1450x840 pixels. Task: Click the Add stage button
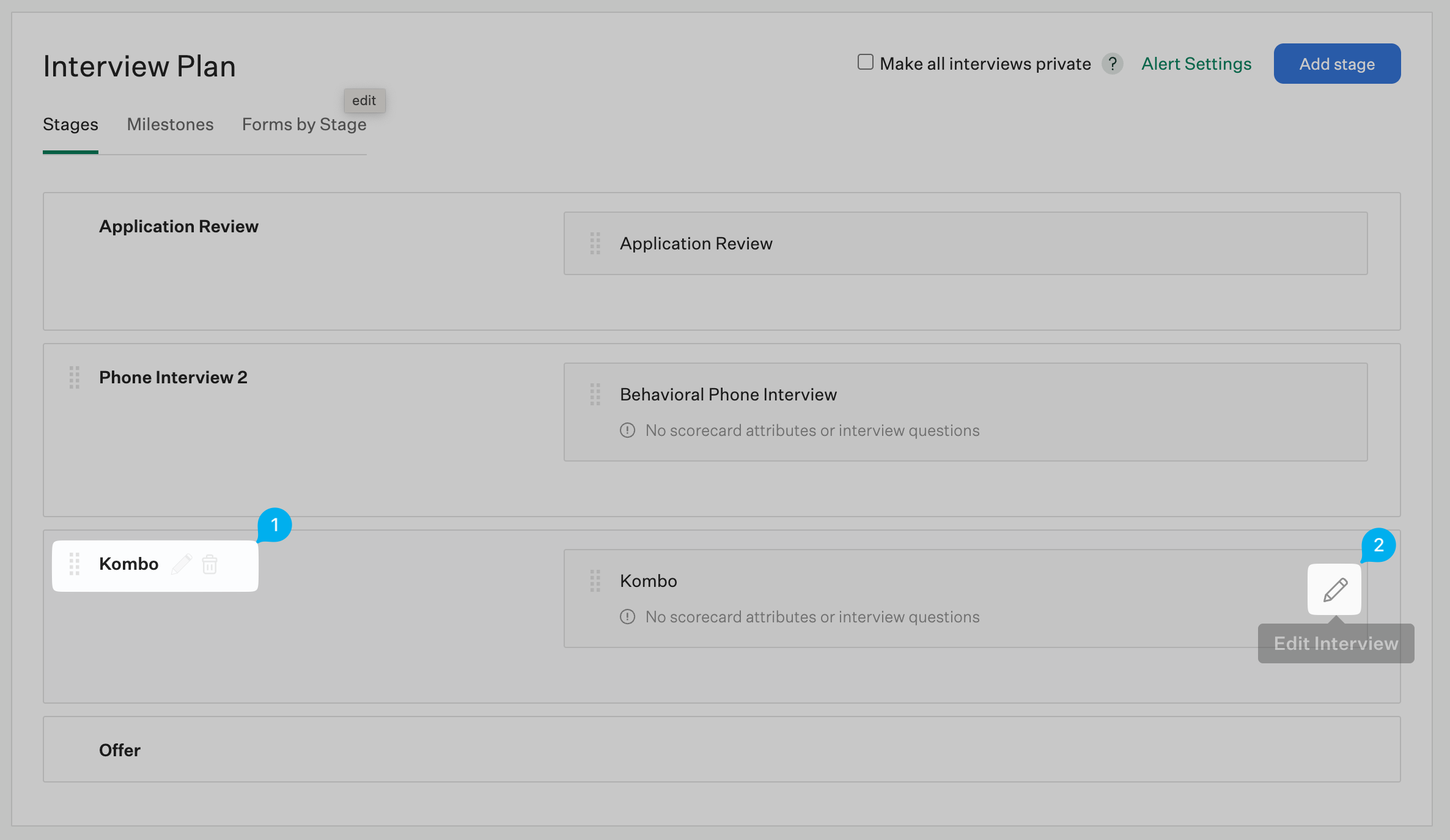pos(1337,64)
